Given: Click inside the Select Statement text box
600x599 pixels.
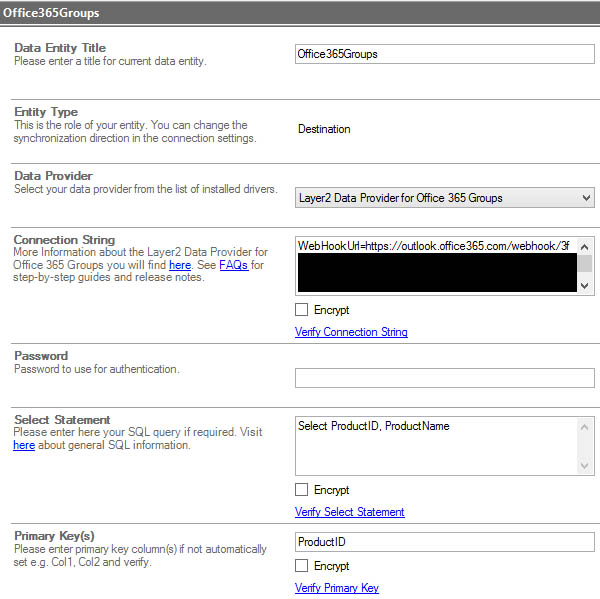Looking at the screenshot, I should [435, 445].
